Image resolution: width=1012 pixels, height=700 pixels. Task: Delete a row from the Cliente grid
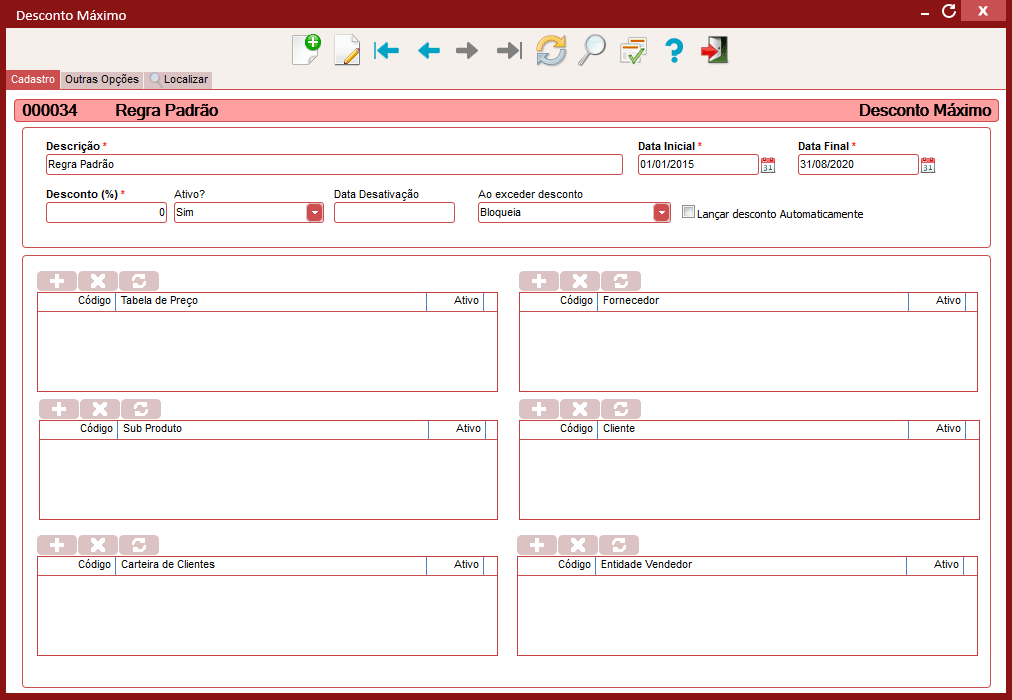coord(580,409)
